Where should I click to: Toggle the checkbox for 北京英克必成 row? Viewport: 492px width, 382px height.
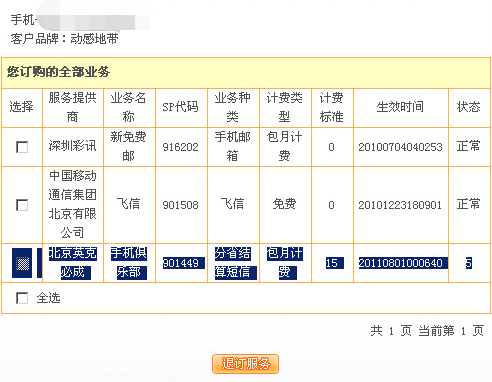pyautogui.click(x=22, y=263)
